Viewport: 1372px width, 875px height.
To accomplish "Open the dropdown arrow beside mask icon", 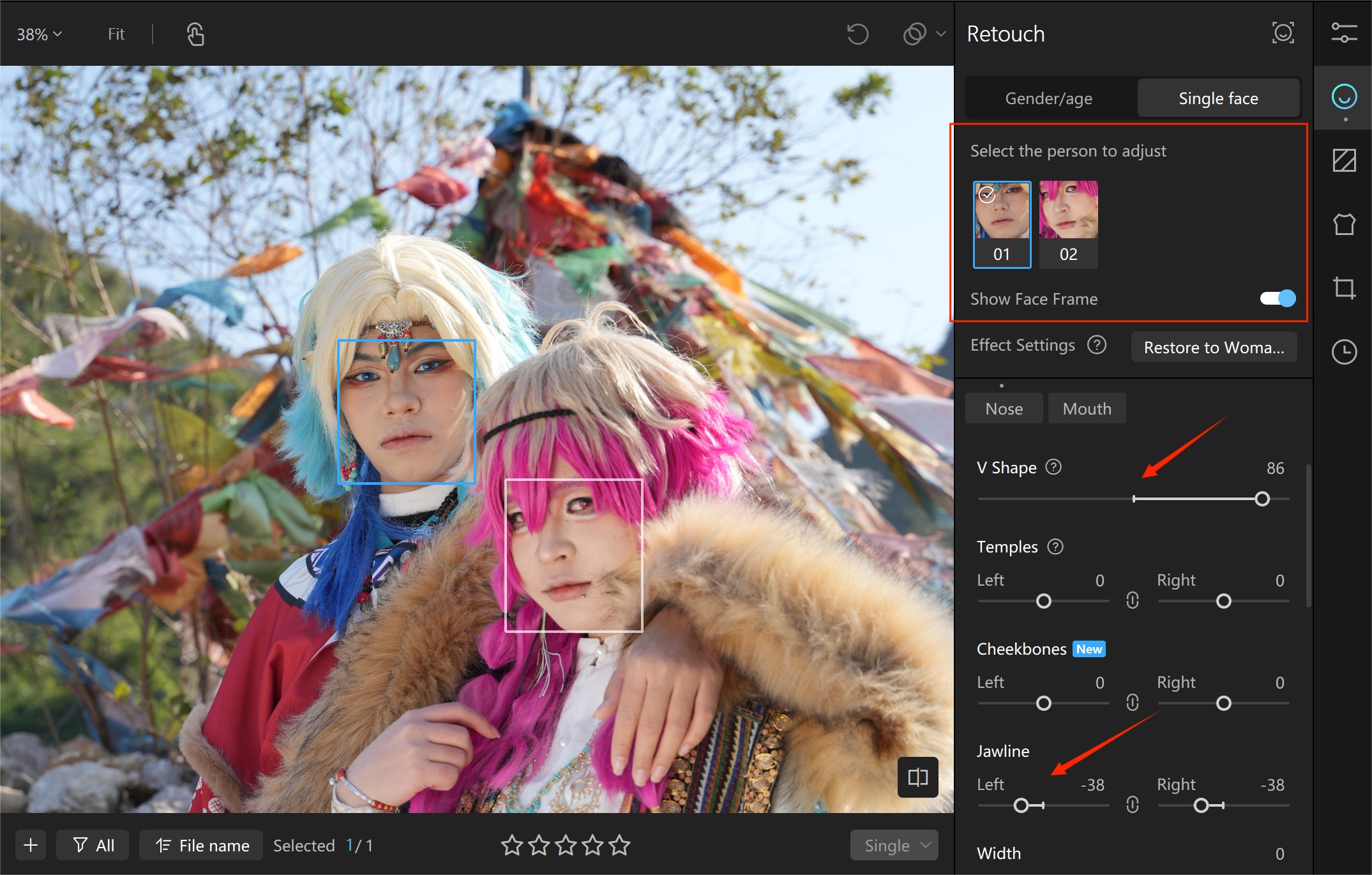I will coord(940,34).
